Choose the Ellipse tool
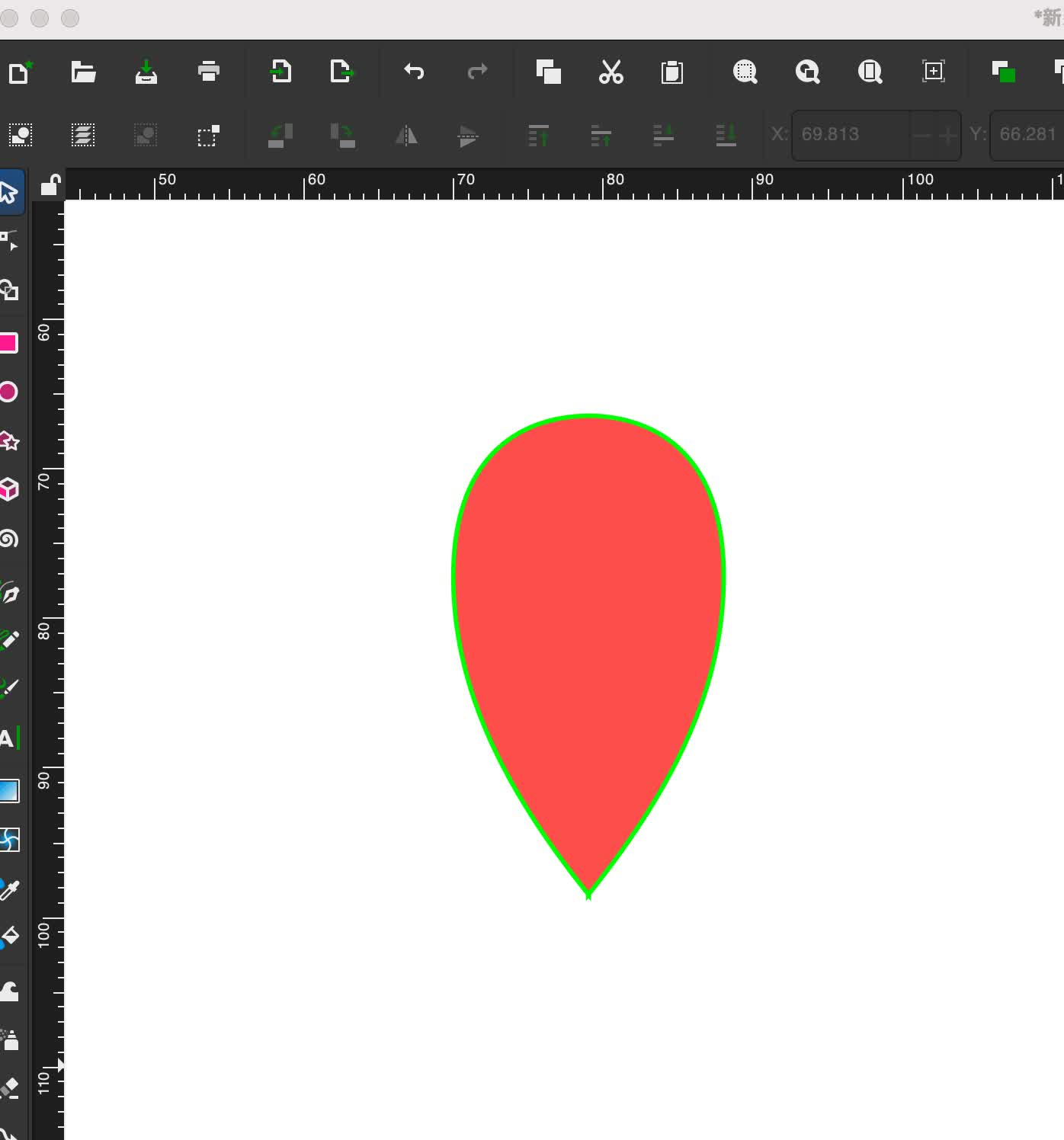The image size is (1064, 1140). (x=8, y=392)
